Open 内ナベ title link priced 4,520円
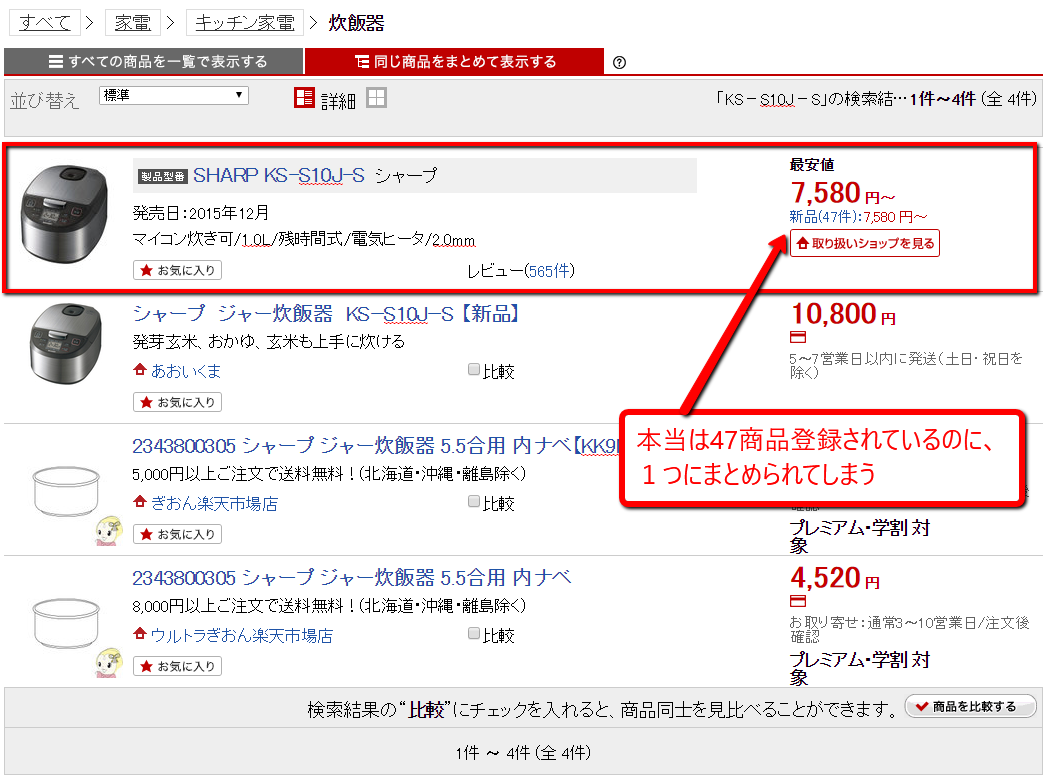1048x780 pixels. (x=352, y=577)
